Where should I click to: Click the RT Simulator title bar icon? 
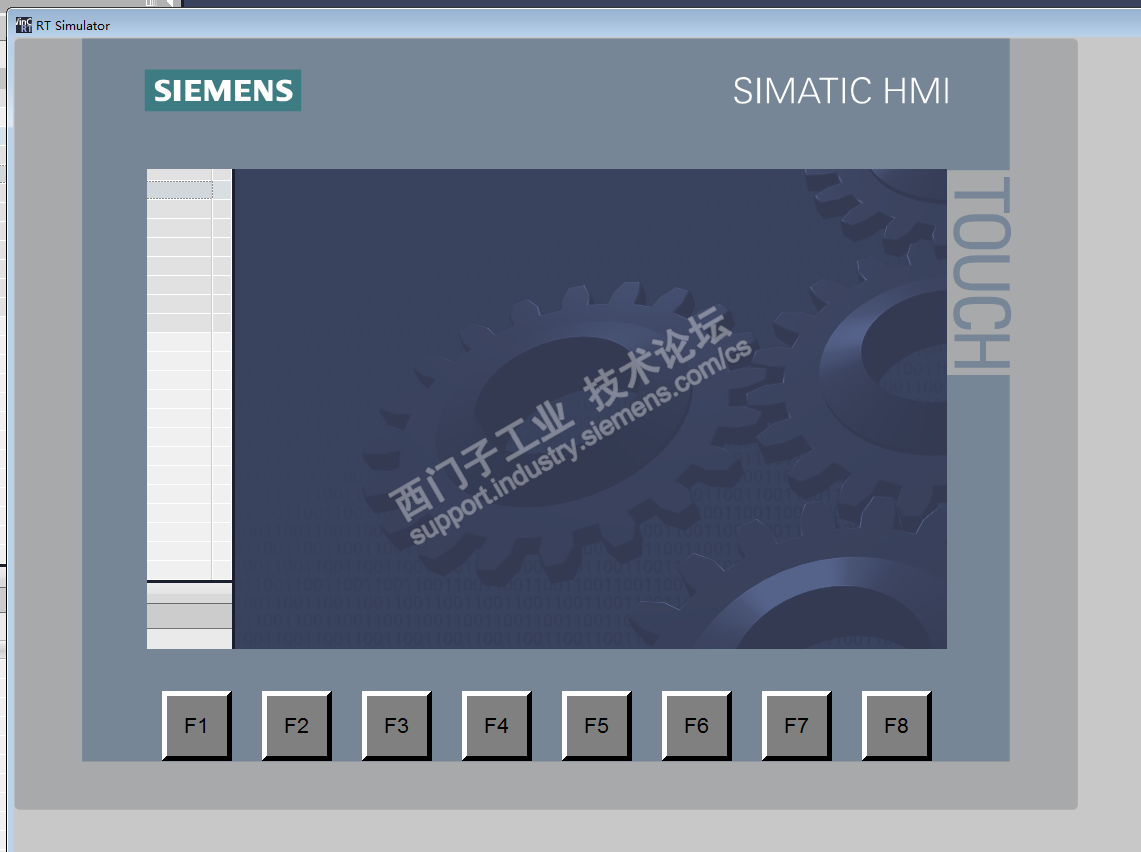point(23,25)
